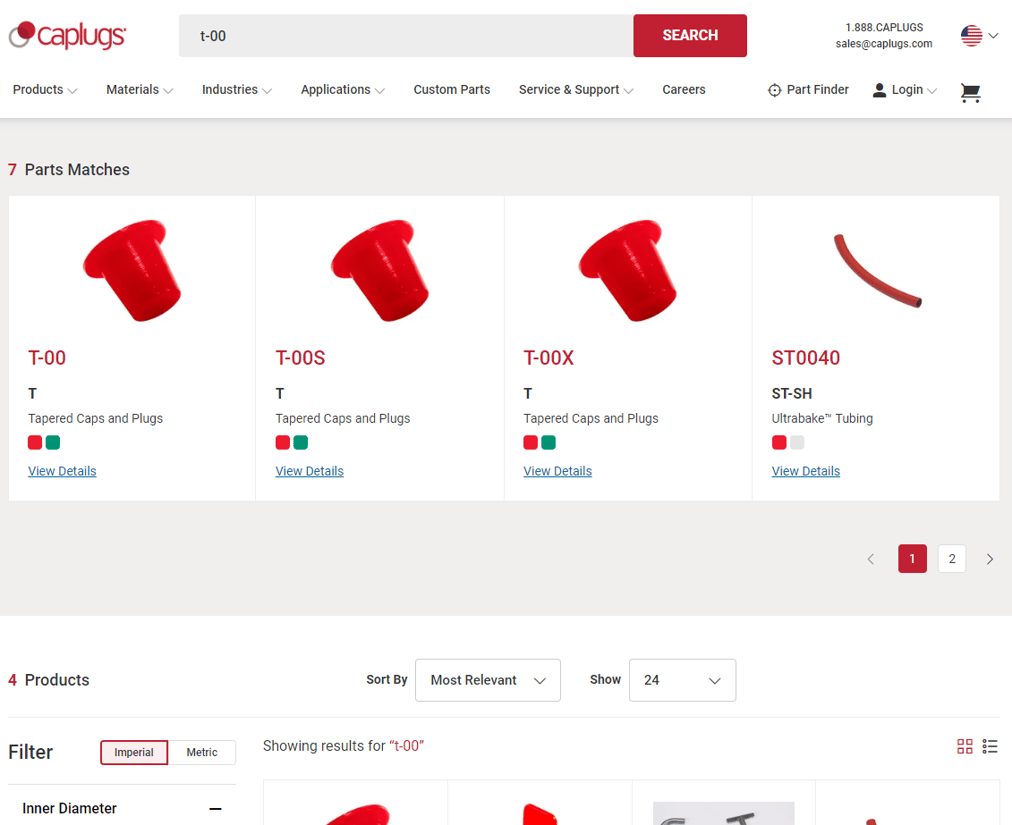Screen dimensions: 1012x825
Task: Go to previous page of part matches
Action: point(871,559)
